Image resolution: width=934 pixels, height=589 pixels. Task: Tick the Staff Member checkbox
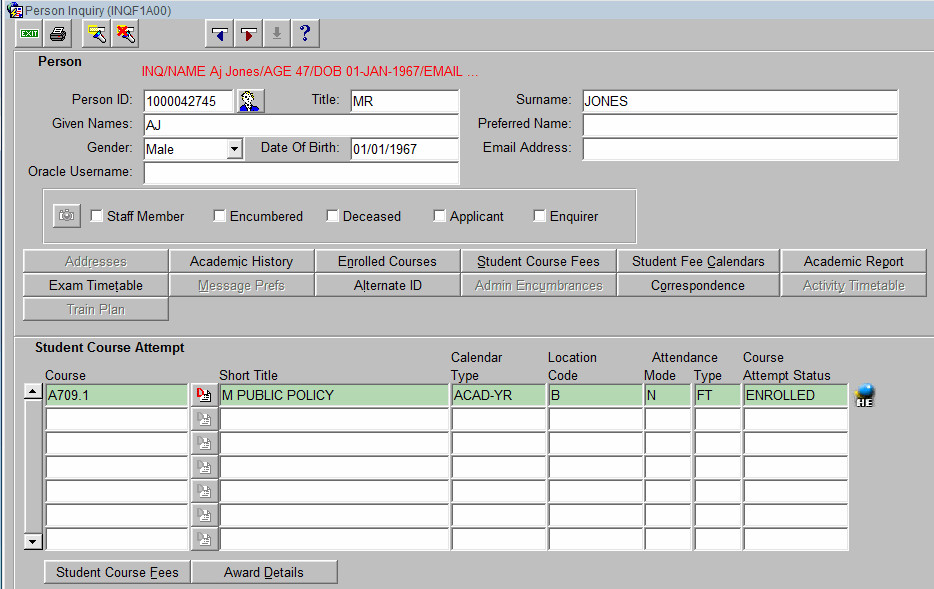[97, 216]
